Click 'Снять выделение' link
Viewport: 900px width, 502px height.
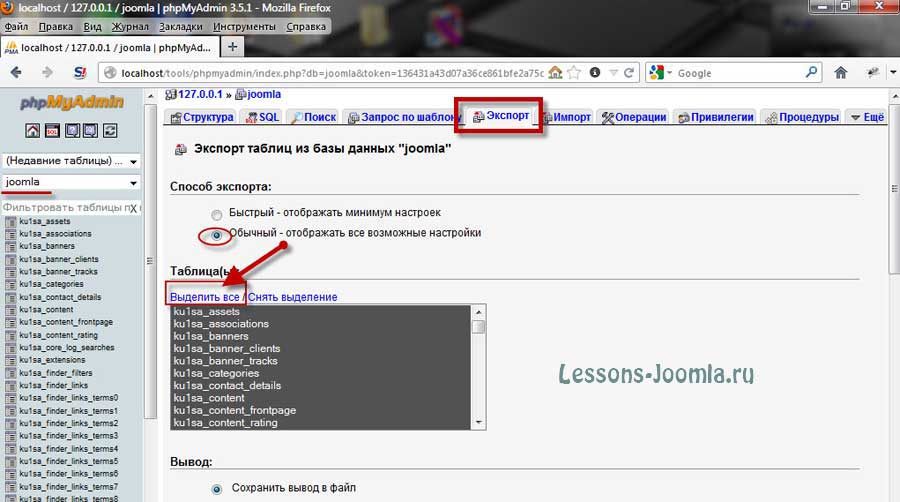tap(292, 297)
